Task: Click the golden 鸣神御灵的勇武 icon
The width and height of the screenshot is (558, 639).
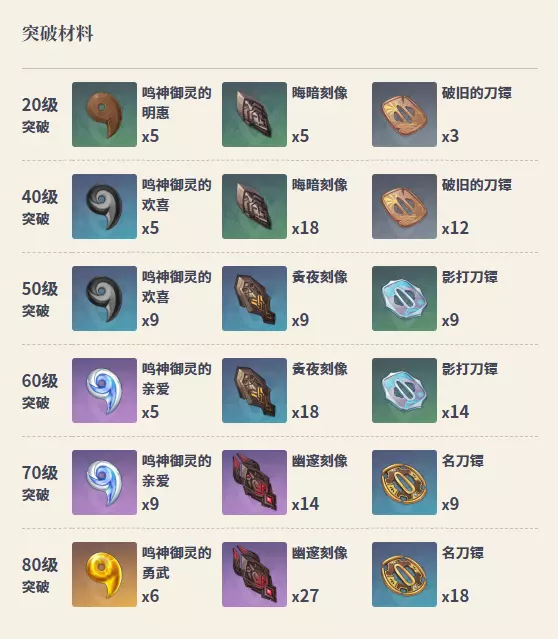Action: coord(104,575)
